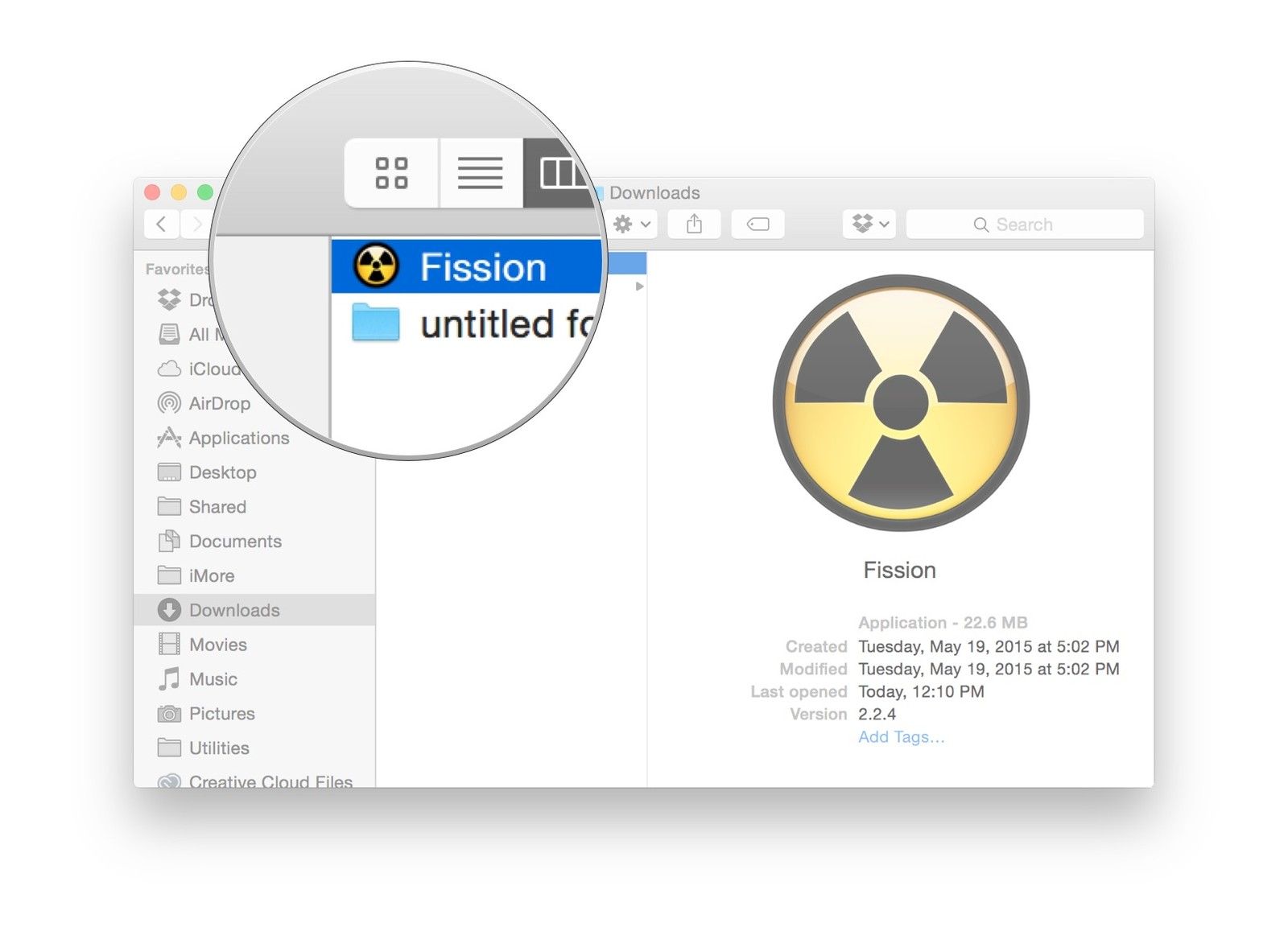
Task: Click the Edit Tags toolbar icon
Action: [x=758, y=224]
